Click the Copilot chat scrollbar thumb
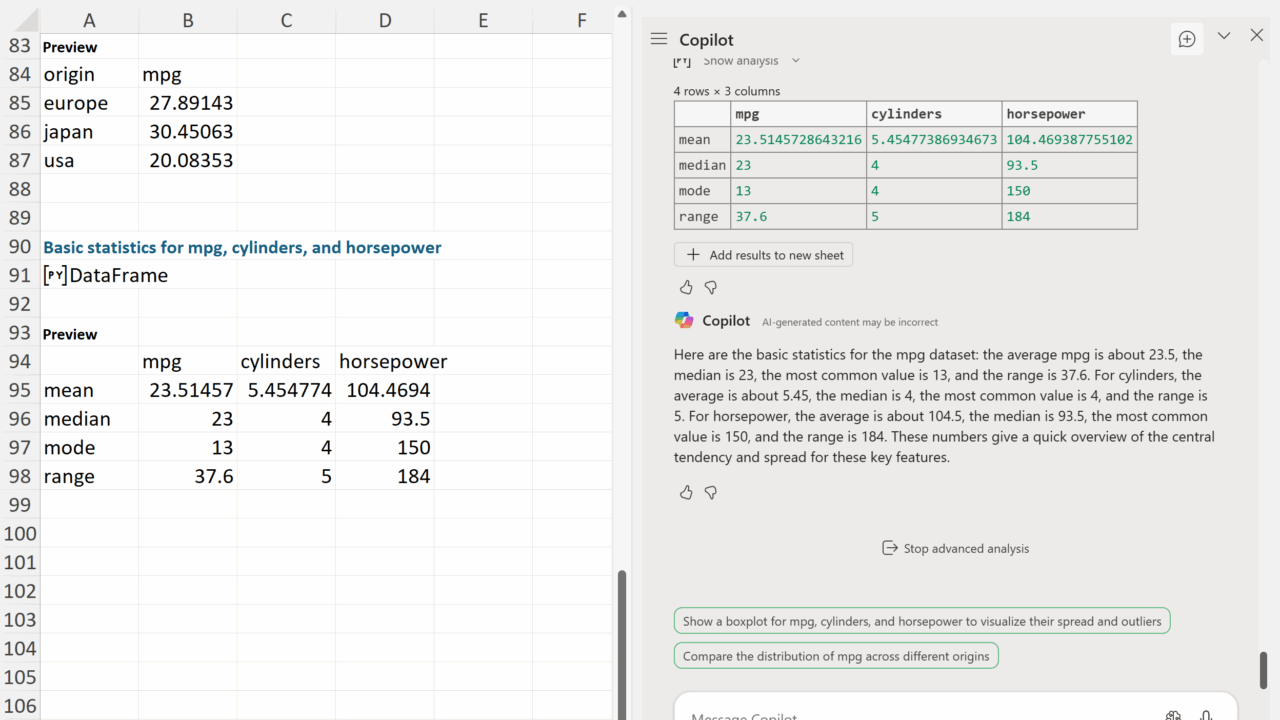The height and width of the screenshot is (720, 1280). pyautogui.click(x=1263, y=669)
